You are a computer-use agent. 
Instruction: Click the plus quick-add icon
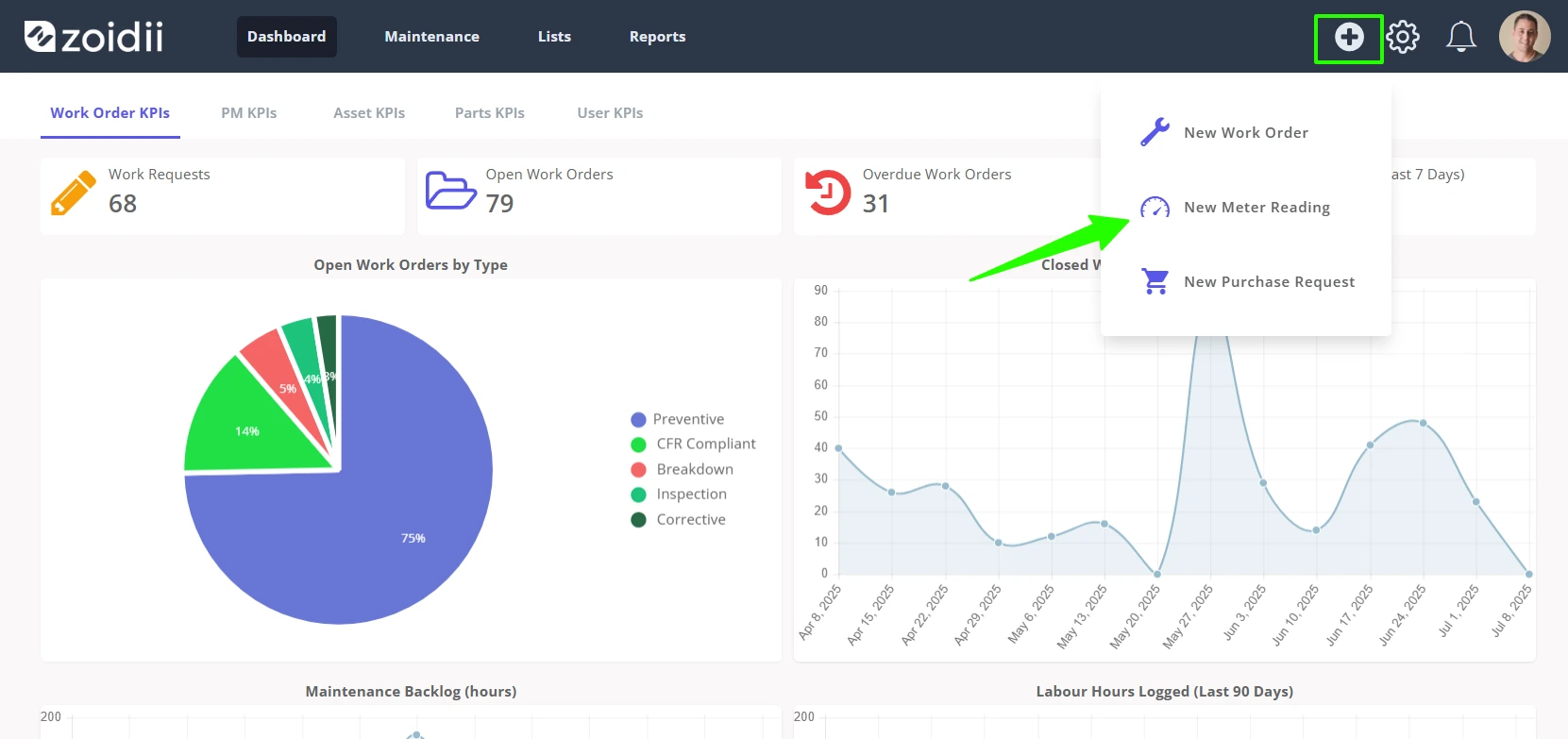click(x=1349, y=37)
